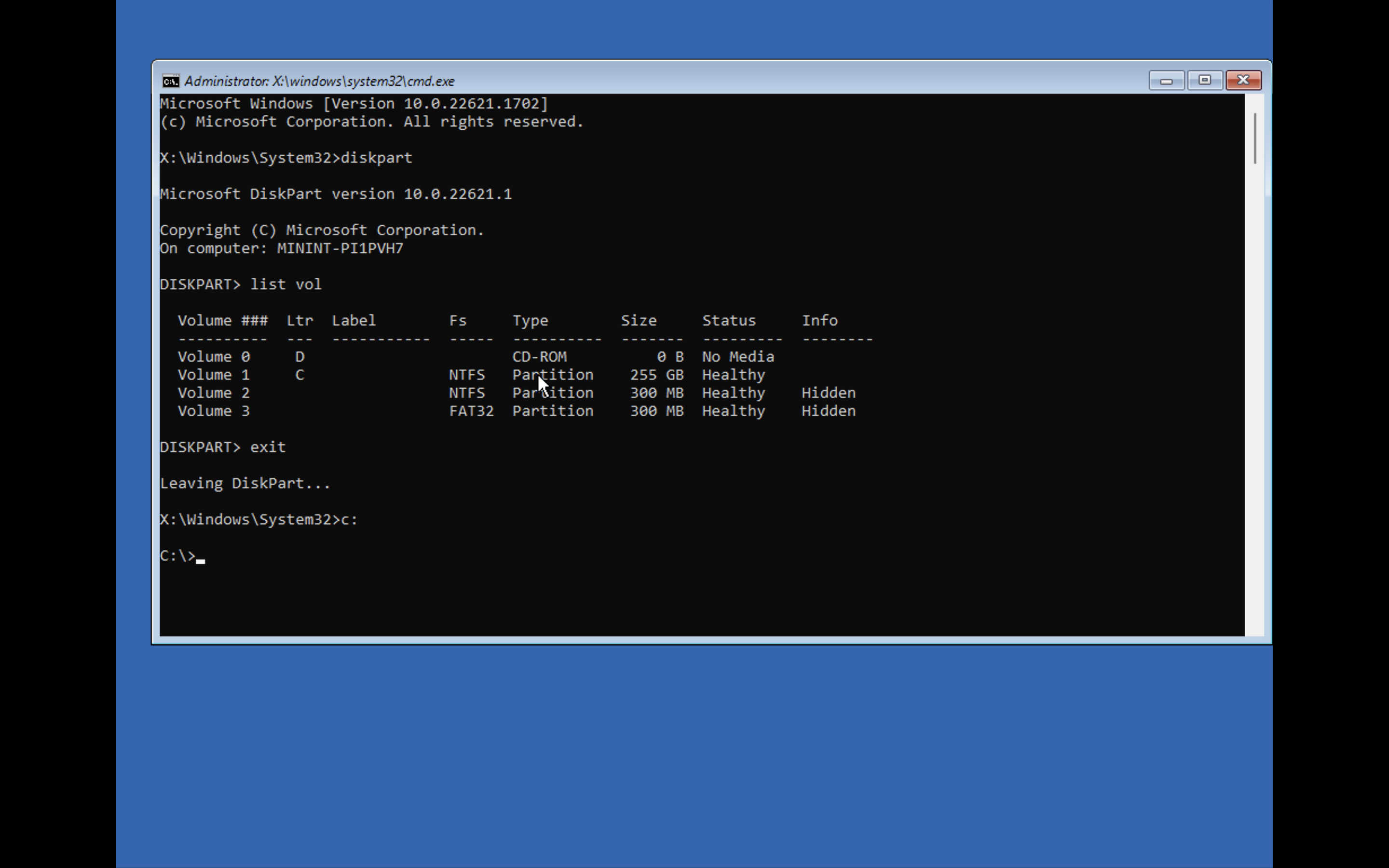The width and height of the screenshot is (1389, 868).
Task: Click the 'Hidden' info for Volume 2
Action: tap(828, 393)
